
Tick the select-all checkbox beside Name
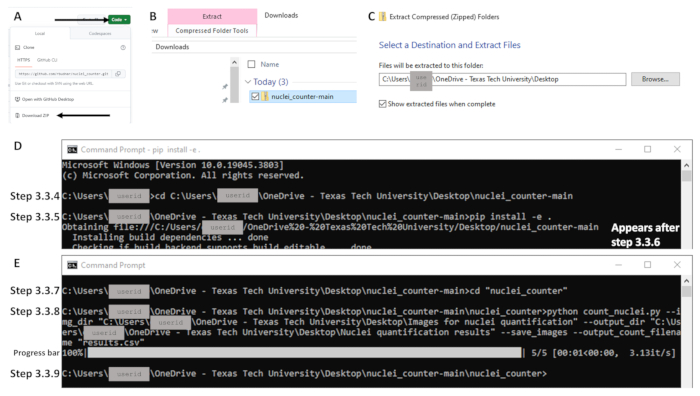[251, 64]
